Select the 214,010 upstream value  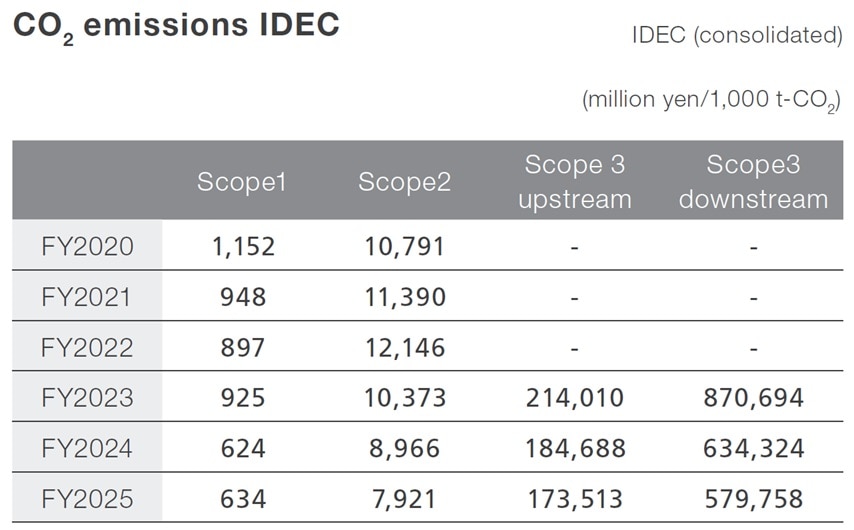[575, 398]
